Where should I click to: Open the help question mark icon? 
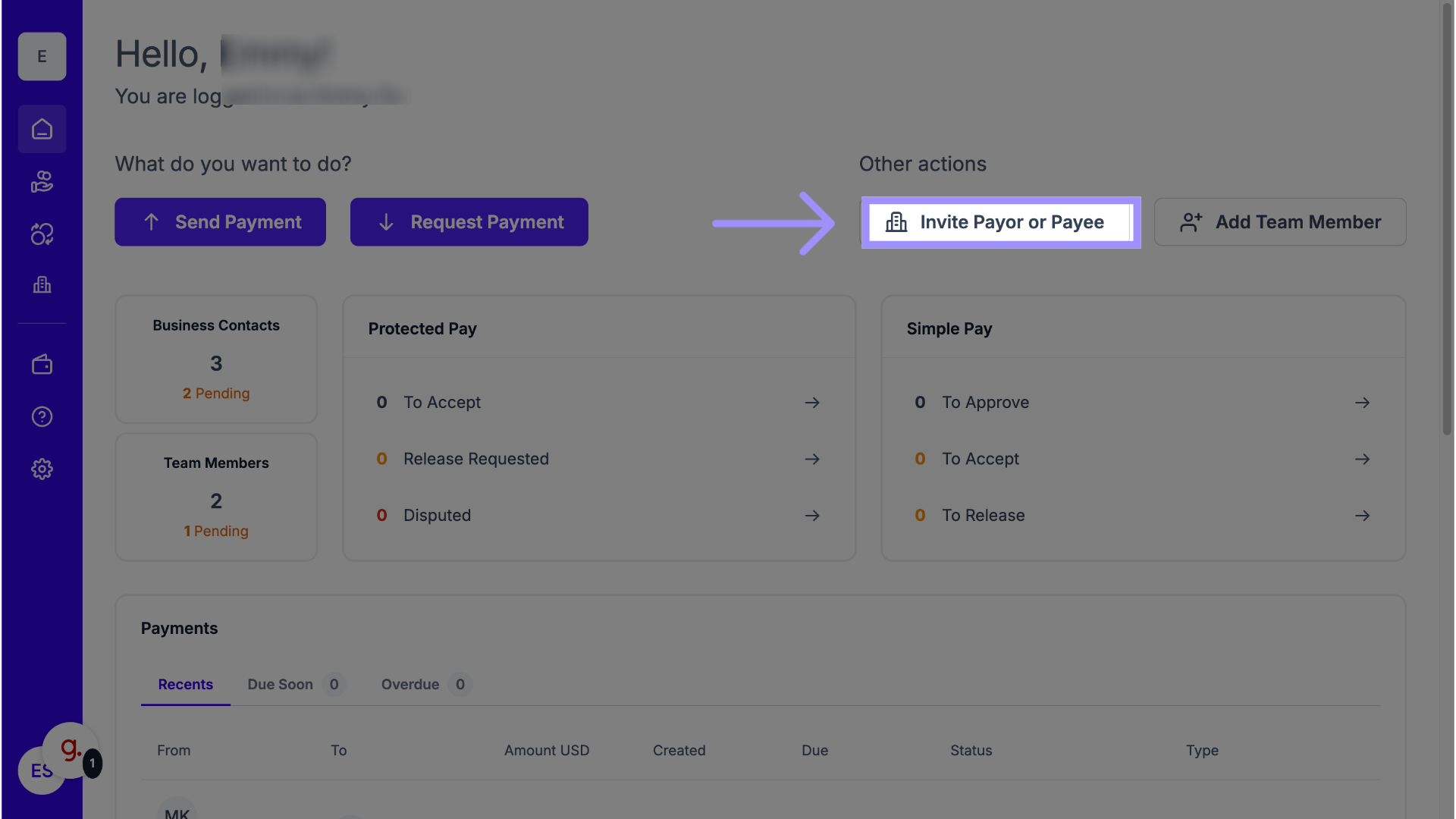[42, 417]
